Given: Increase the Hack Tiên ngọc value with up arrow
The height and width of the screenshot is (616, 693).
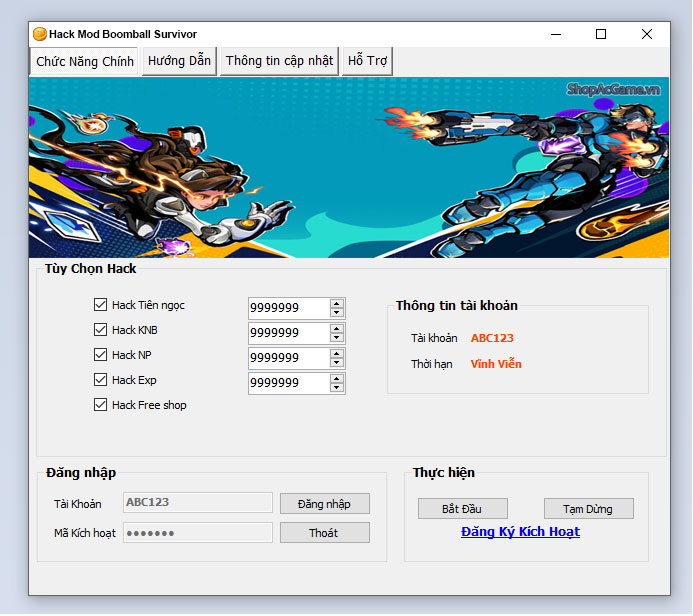Looking at the screenshot, I should [x=337, y=304].
